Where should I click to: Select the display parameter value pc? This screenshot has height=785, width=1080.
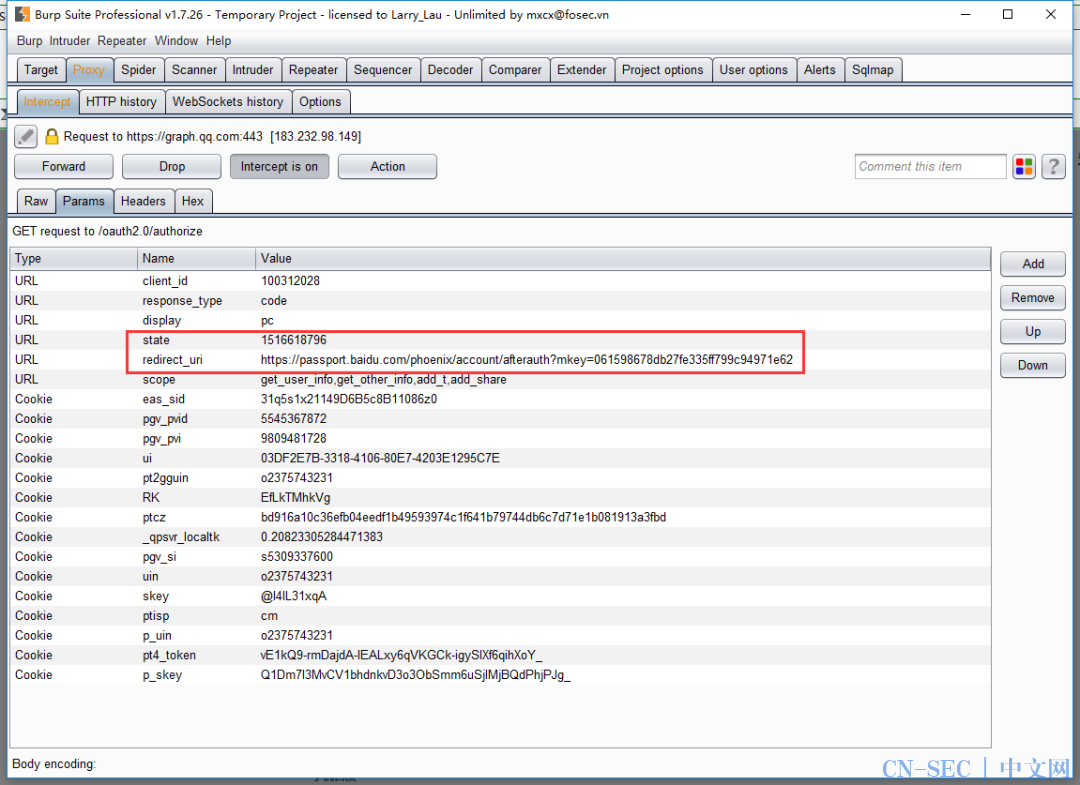[x=267, y=321]
